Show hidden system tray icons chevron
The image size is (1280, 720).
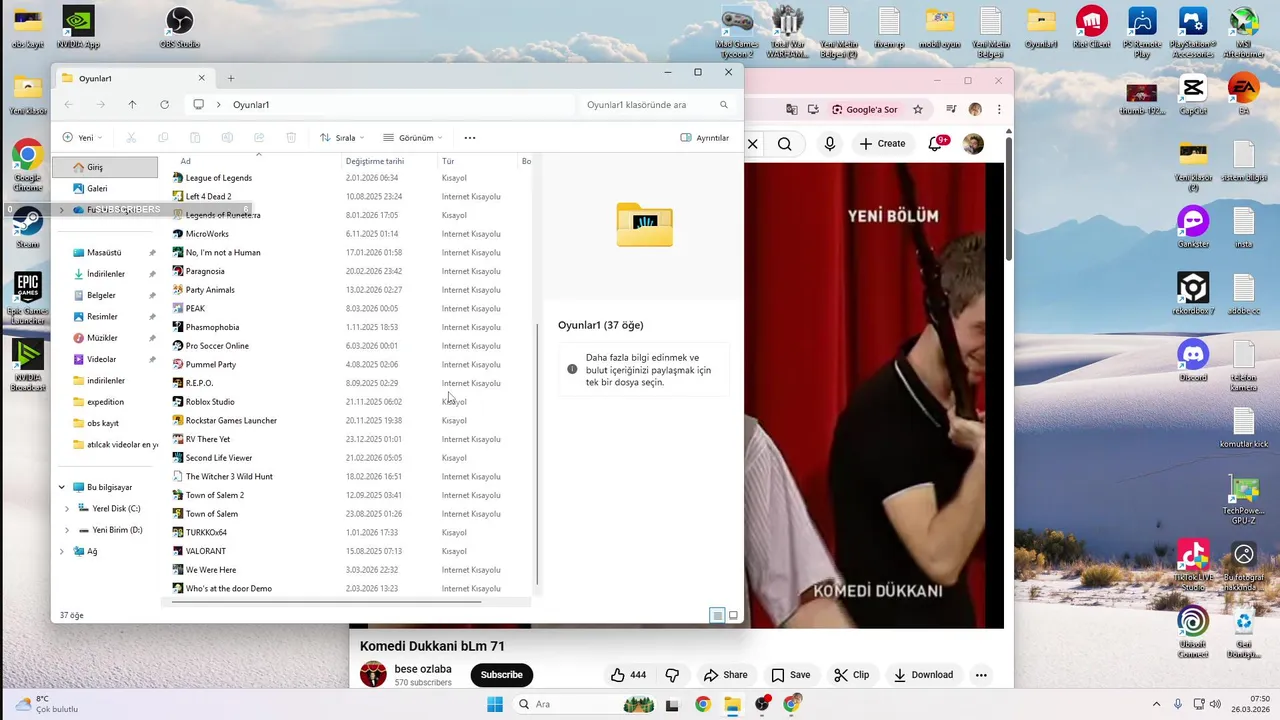pos(1157,704)
